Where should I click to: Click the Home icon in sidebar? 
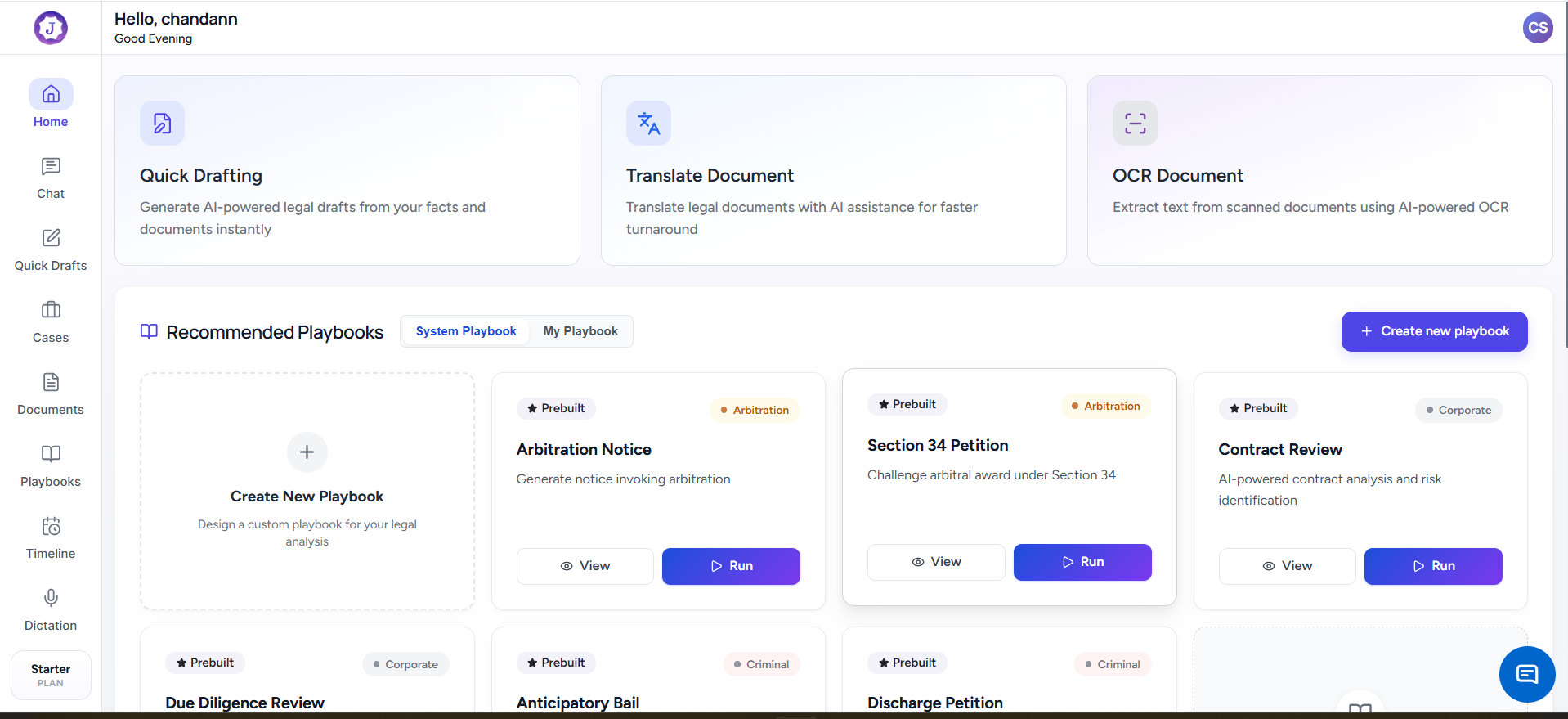pyautogui.click(x=51, y=95)
